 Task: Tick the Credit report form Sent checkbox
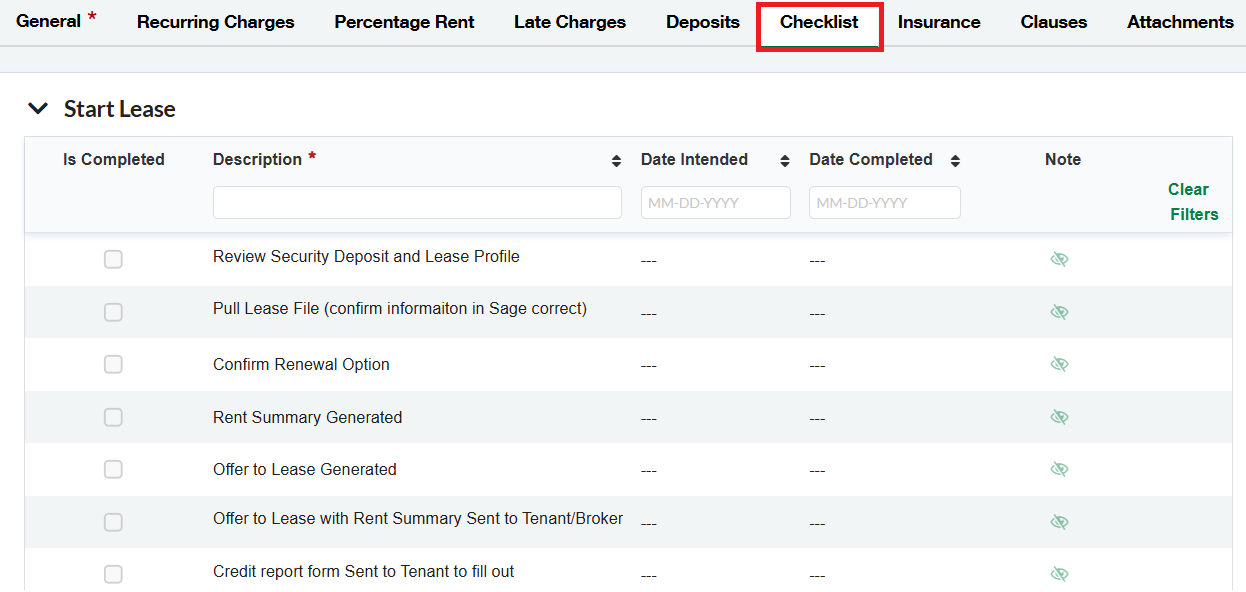[x=113, y=574]
